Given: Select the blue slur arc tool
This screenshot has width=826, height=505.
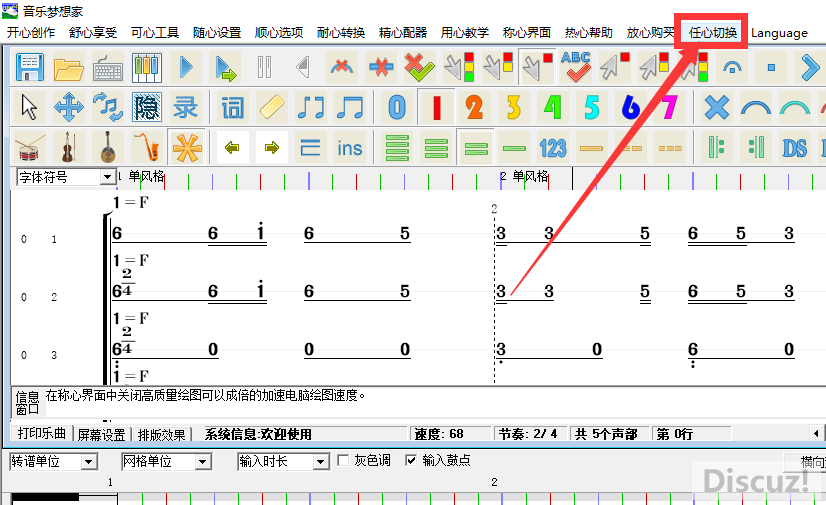Looking at the screenshot, I should point(756,107).
